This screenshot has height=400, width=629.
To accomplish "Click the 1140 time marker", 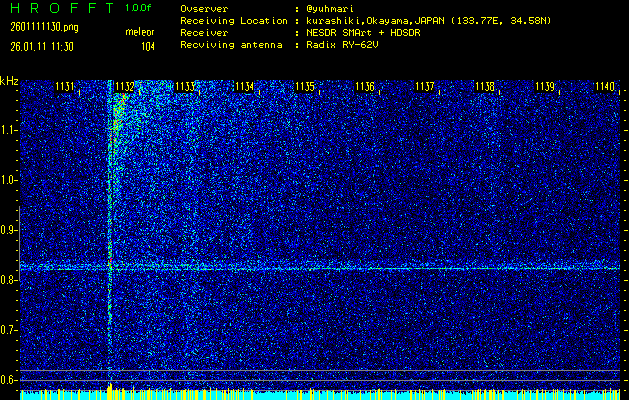I will (x=604, y=87).
